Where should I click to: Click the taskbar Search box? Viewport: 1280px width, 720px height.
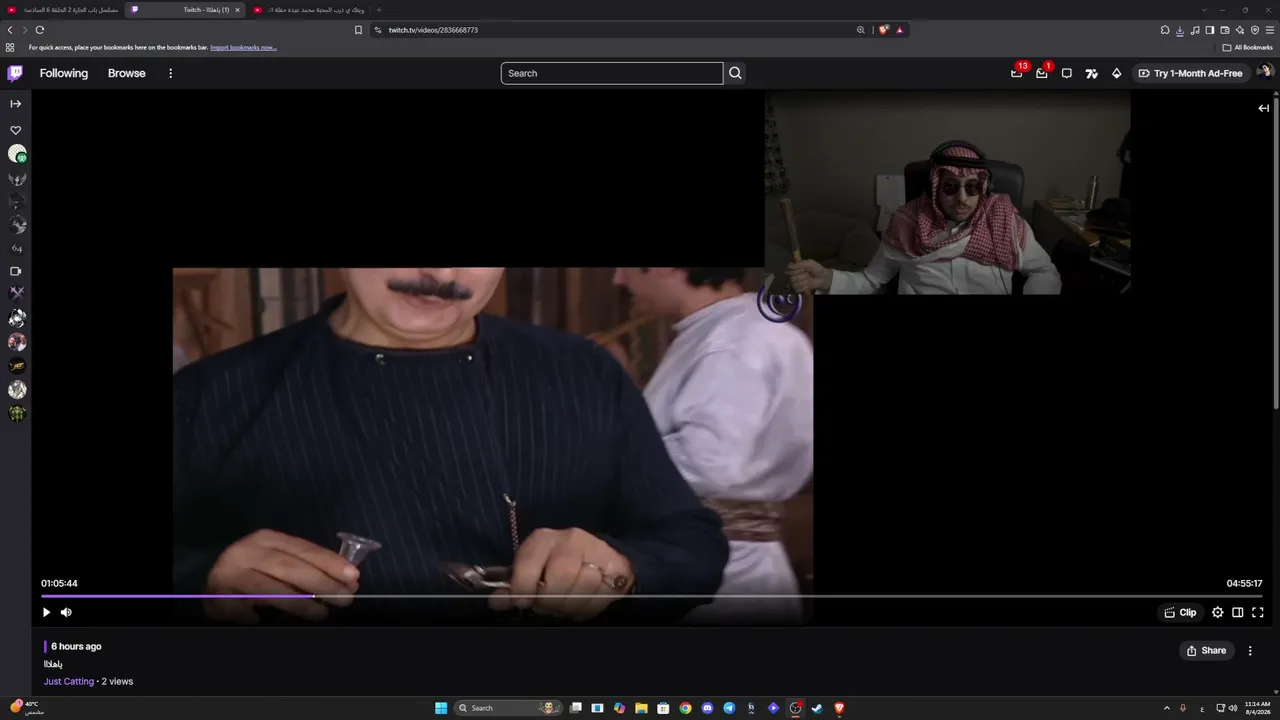pyautogui.click(x=506, y=708)
